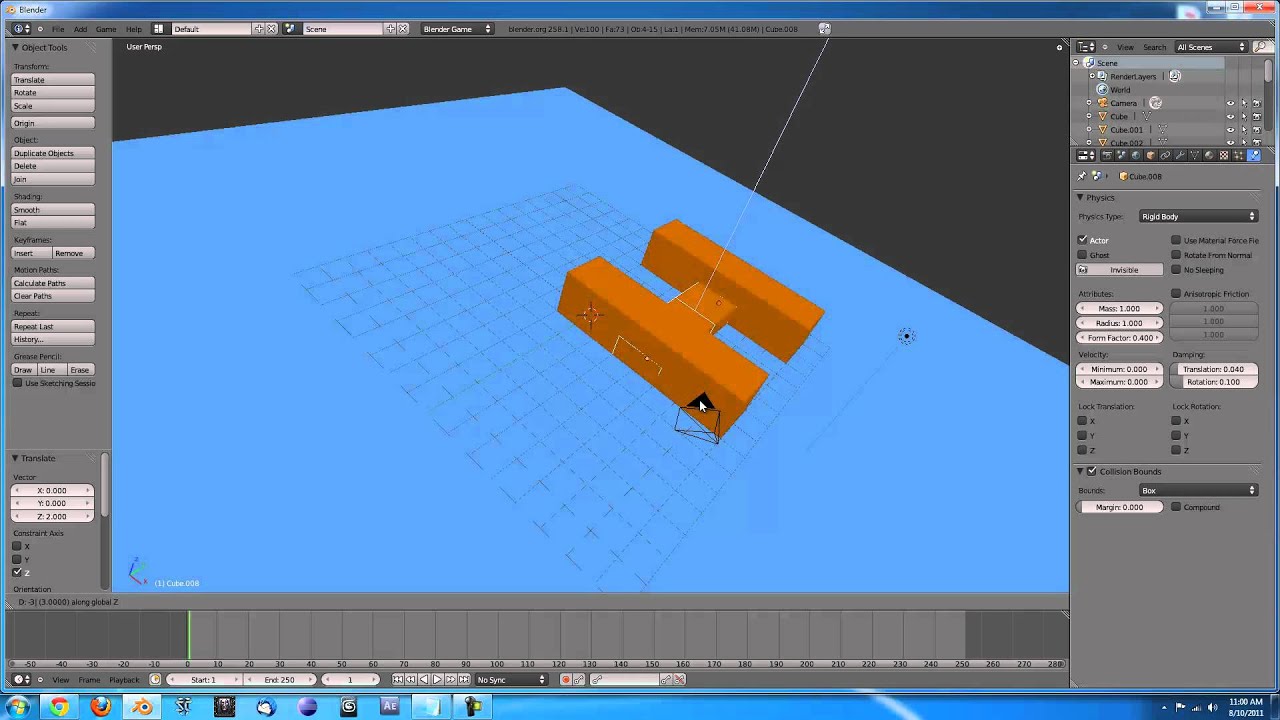Hide the Camera with its eye icon
Viewport: 1280px width, 720px height.
tap(1230, 103)
